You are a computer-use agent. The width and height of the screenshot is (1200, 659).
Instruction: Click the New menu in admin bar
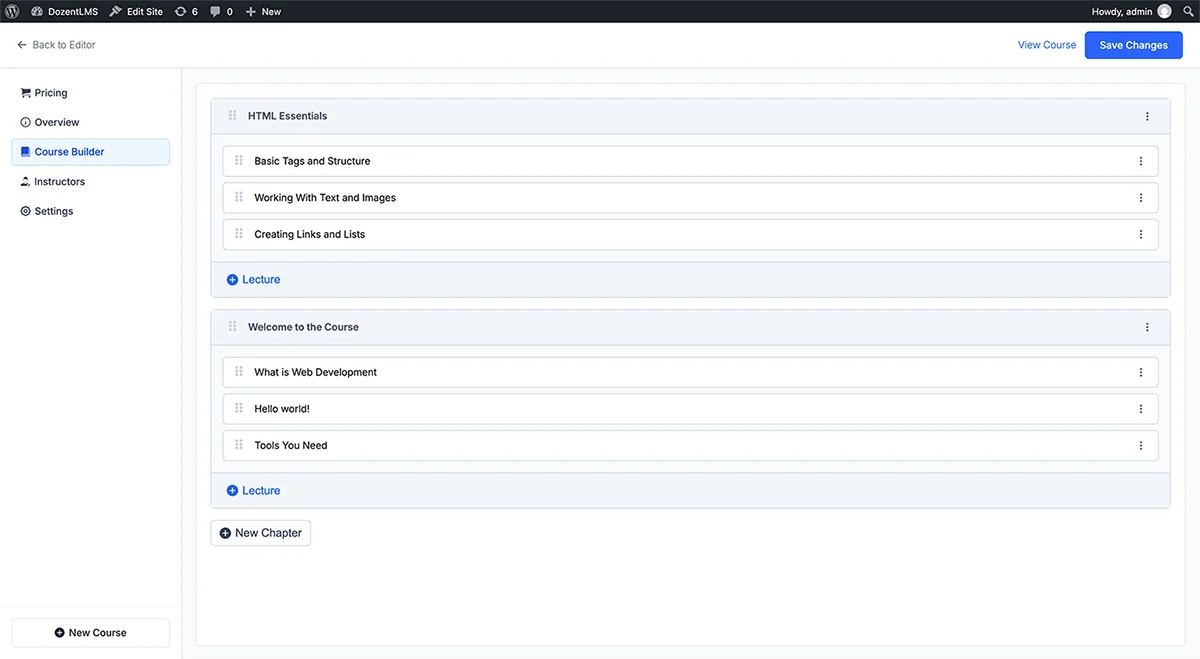point(263,12)
